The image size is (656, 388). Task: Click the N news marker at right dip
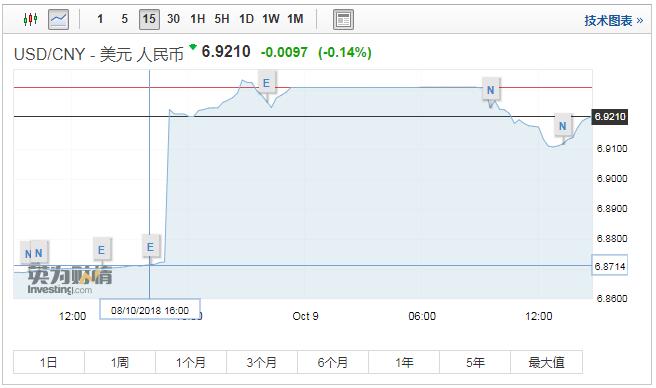point(563,126)
